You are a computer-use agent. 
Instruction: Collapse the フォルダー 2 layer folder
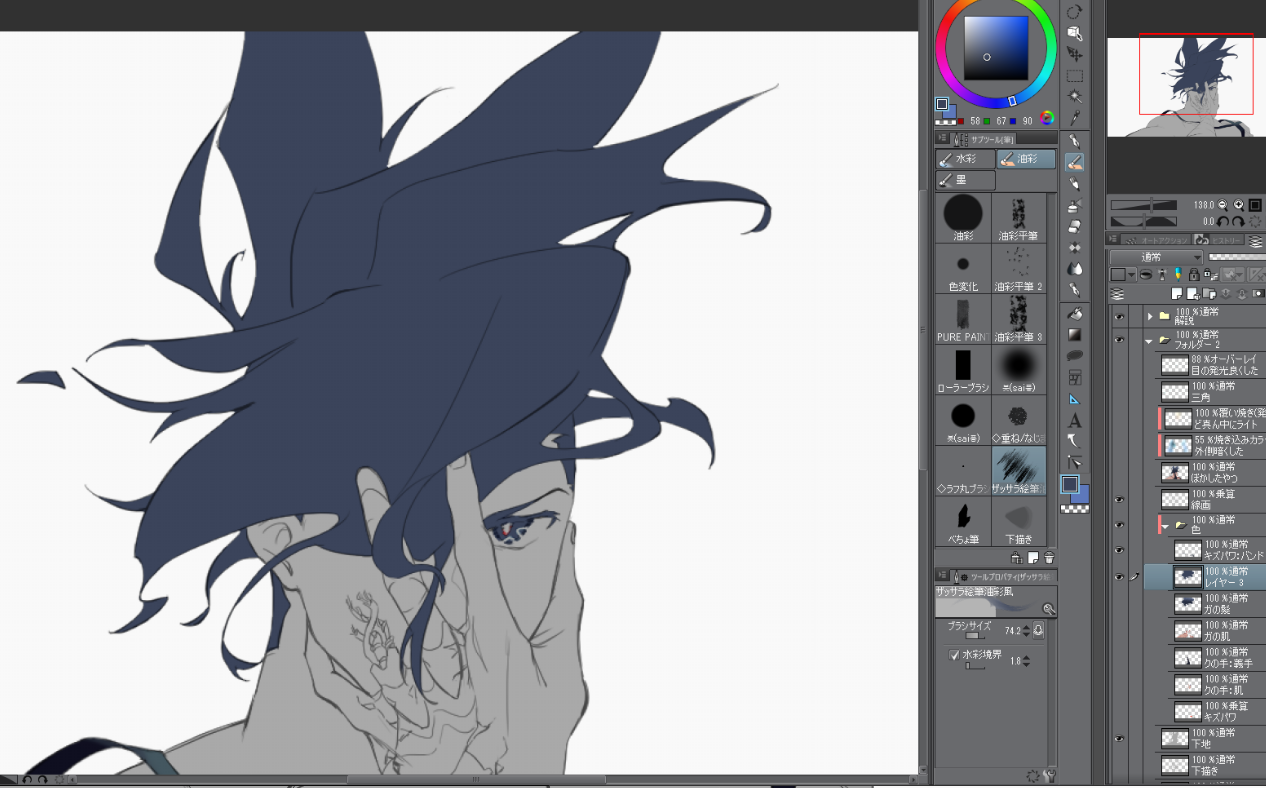(1150, 341)
